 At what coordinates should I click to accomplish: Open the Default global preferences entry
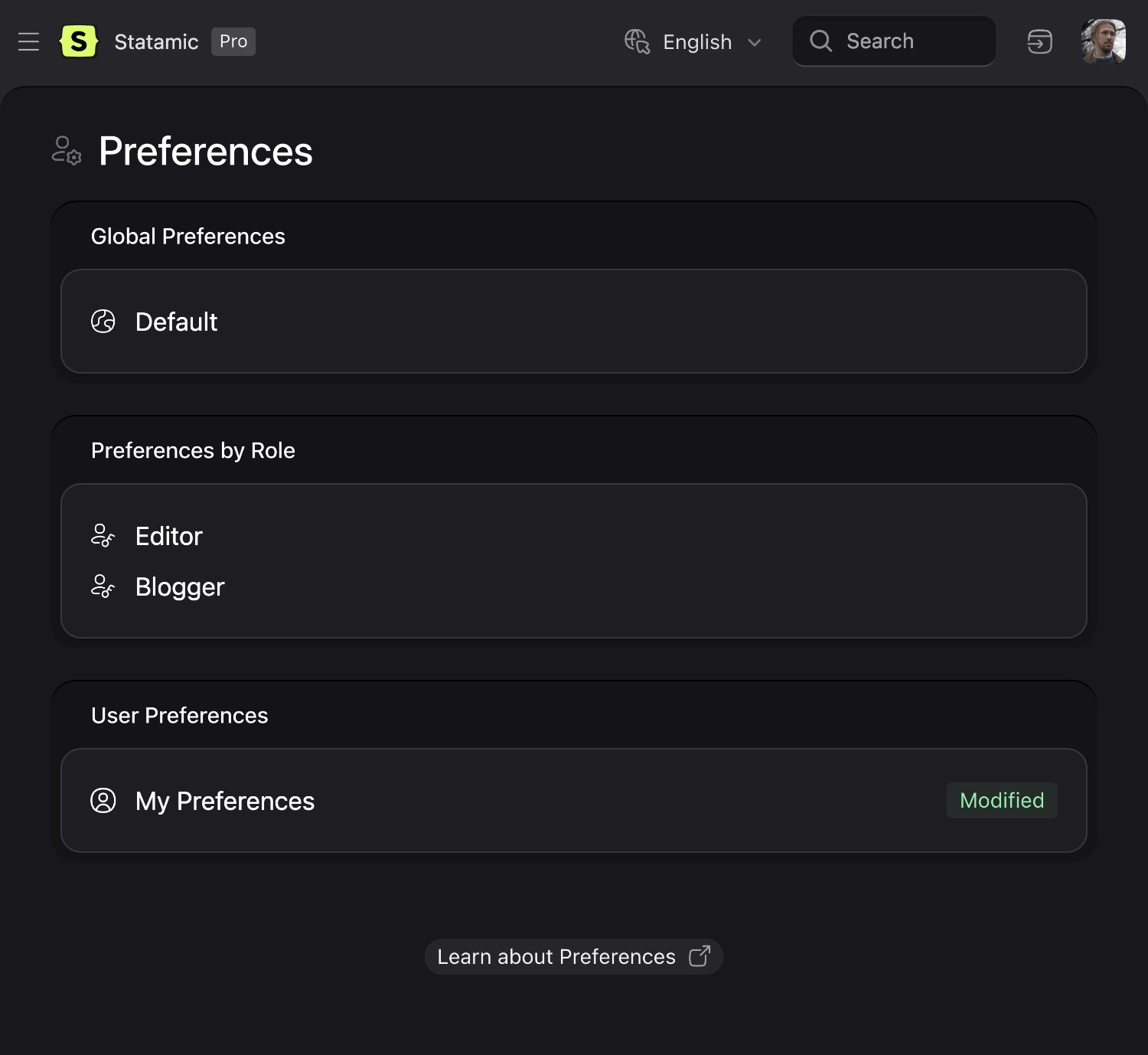pos(176,322)
